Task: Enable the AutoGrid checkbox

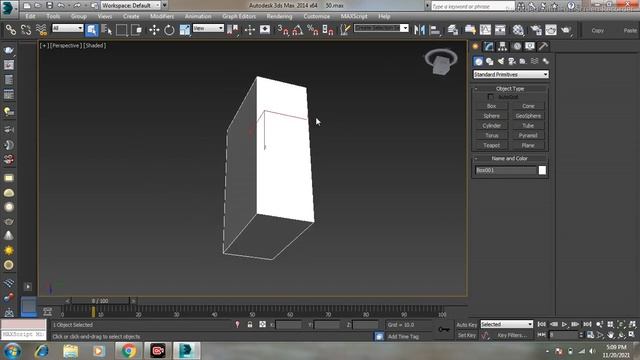Action: point(491,97)
